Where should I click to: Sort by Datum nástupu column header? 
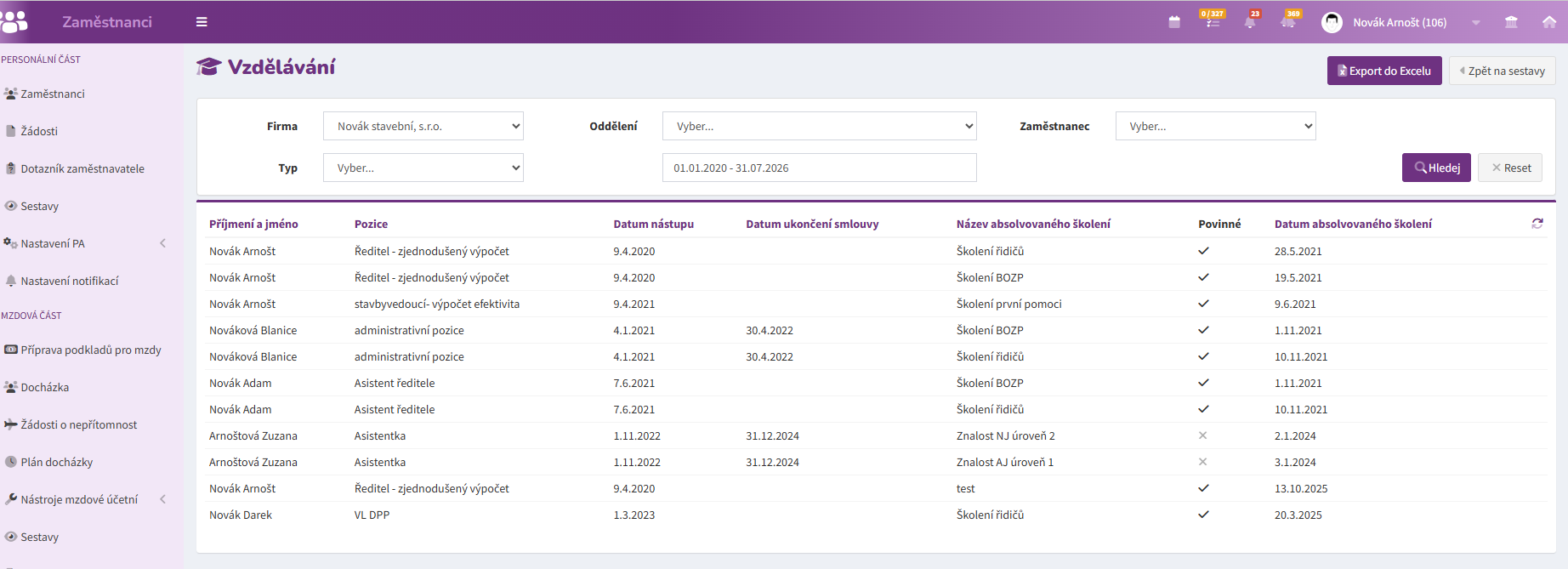pos(653,224)
